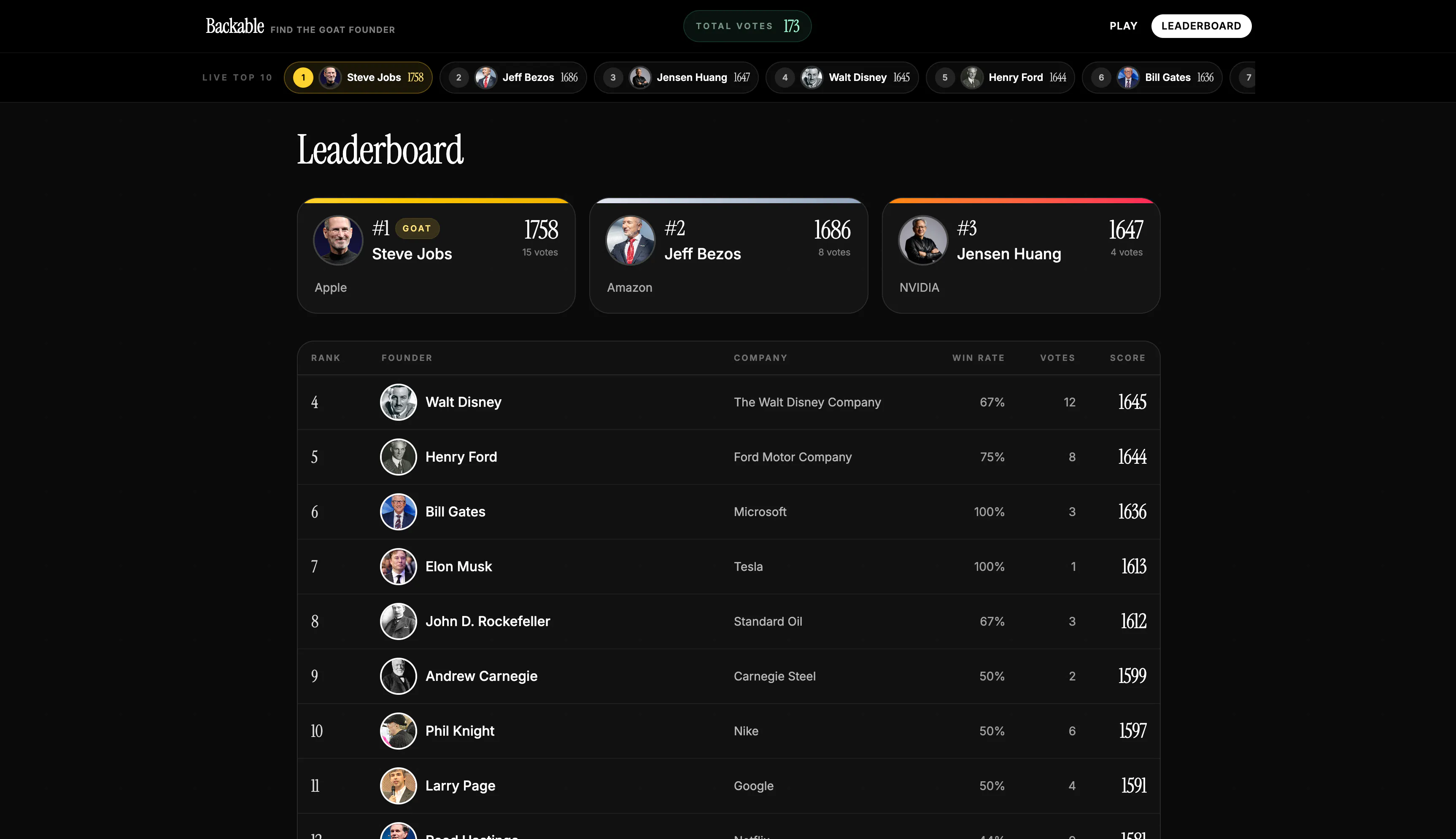Select the LEADERBOARD tab

[x=1201, y=26]
